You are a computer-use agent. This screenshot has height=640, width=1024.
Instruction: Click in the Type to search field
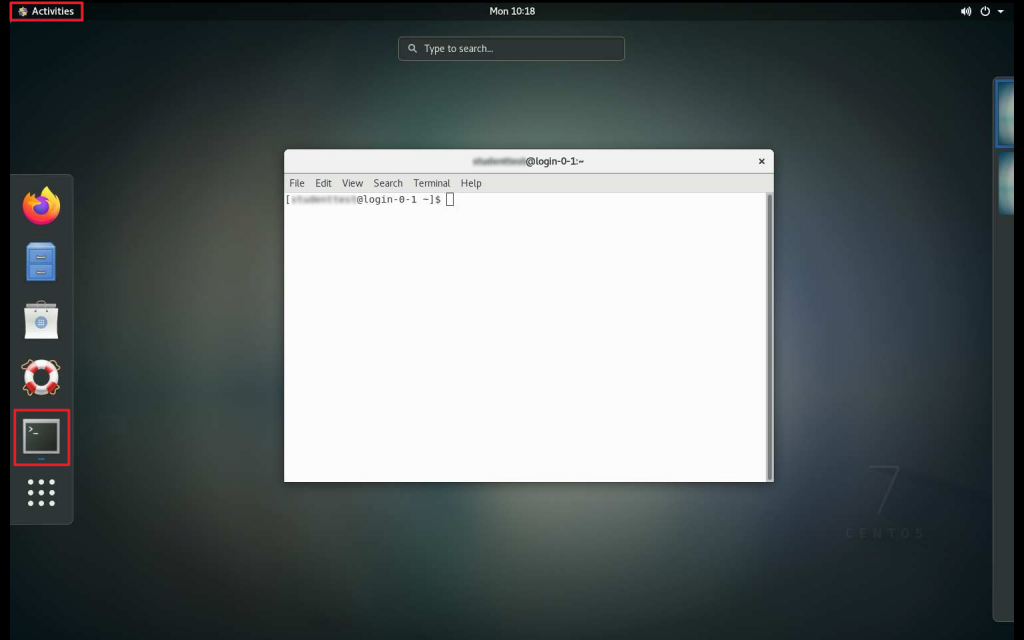511,48
